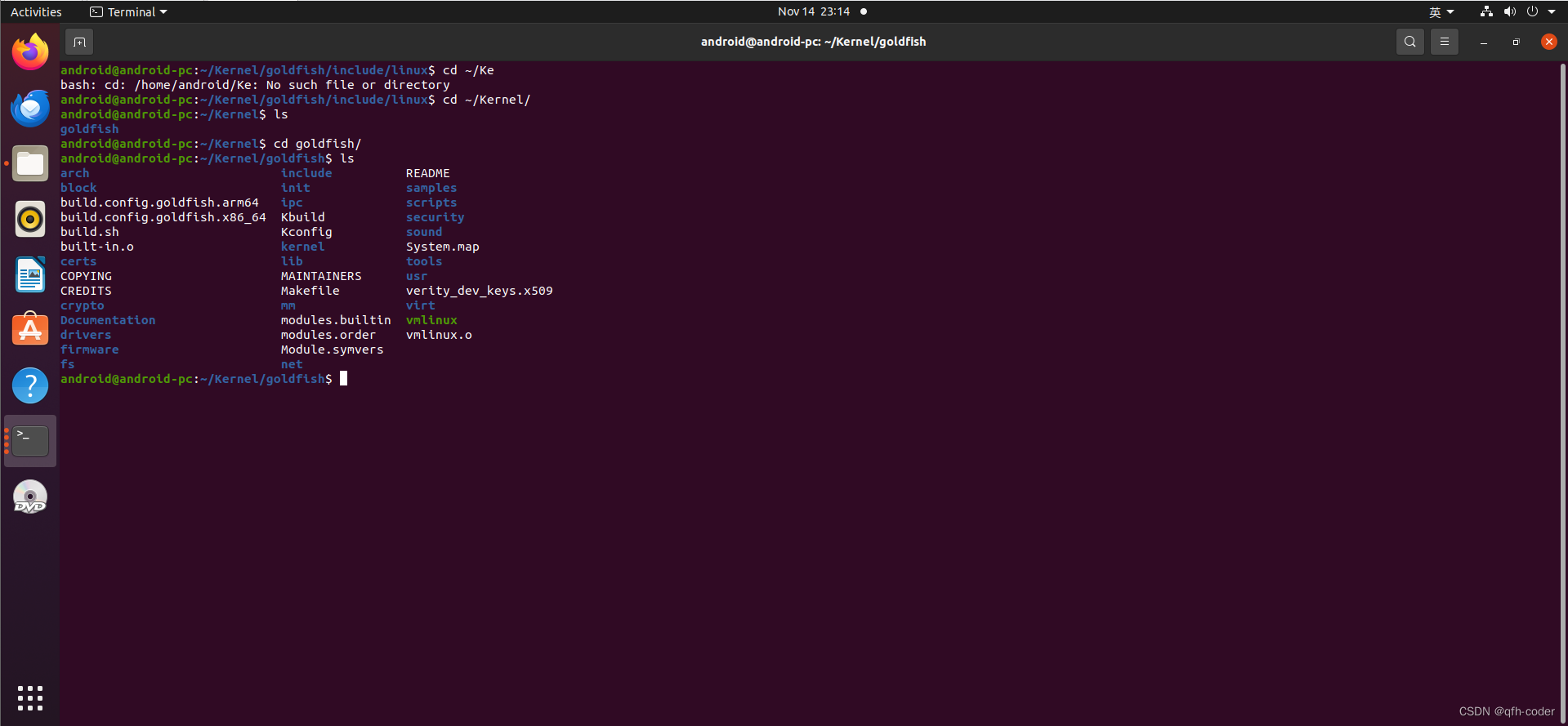Select the Terminal icon in dock

[30, 441]
